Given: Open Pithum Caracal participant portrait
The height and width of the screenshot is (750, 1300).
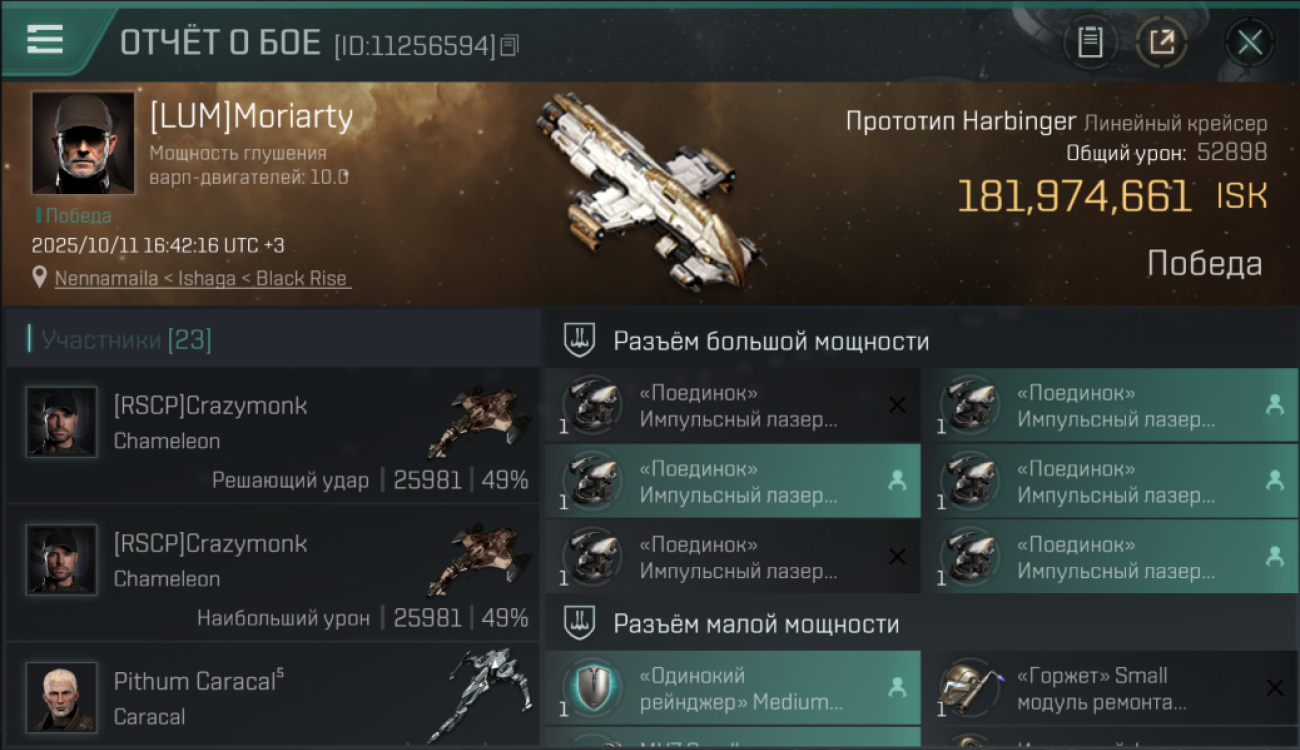Looking at the screenshot, I should (62, 697).
